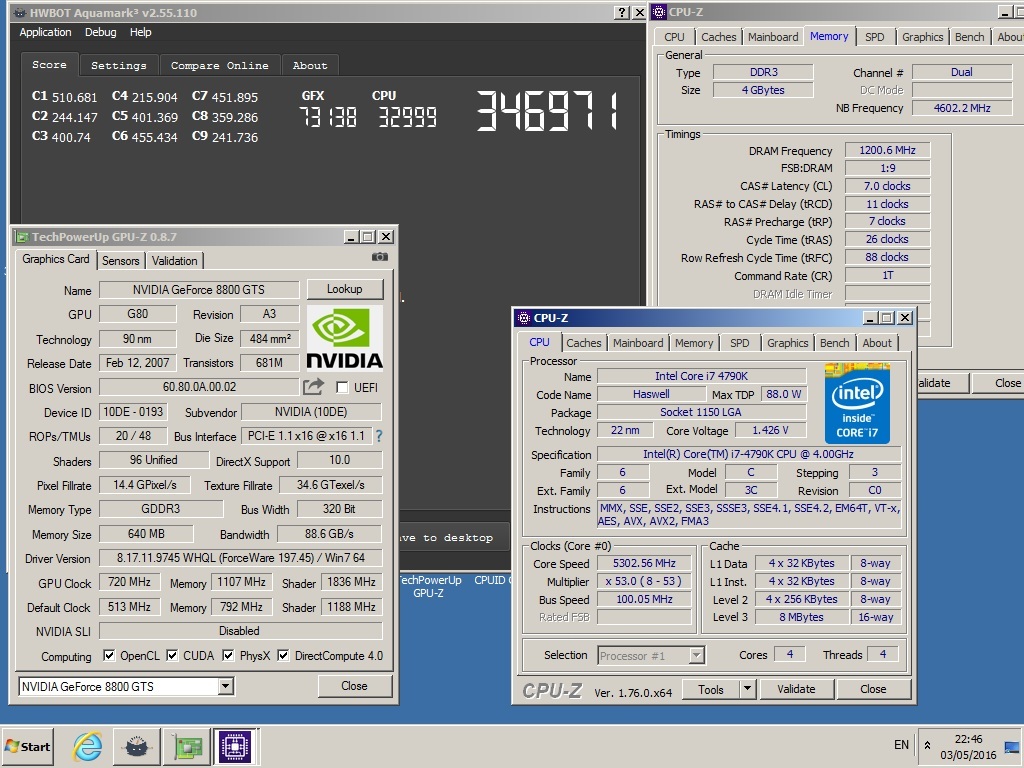This screenshot has width=1024, height=768.
Task: Open the Tools dropdown arrow in CPU-Z
Action: [747, 689]
